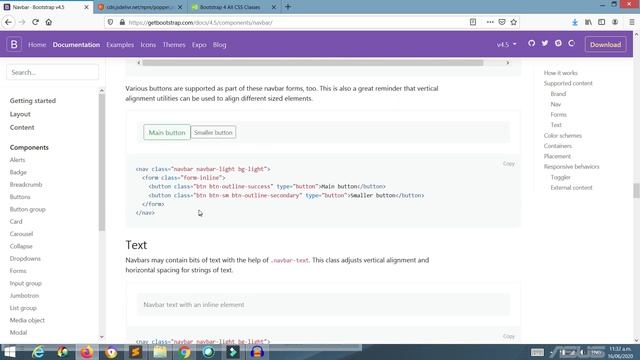Collapse Components sidebar section
Screen dimensions: 640x360
(29, 147)
